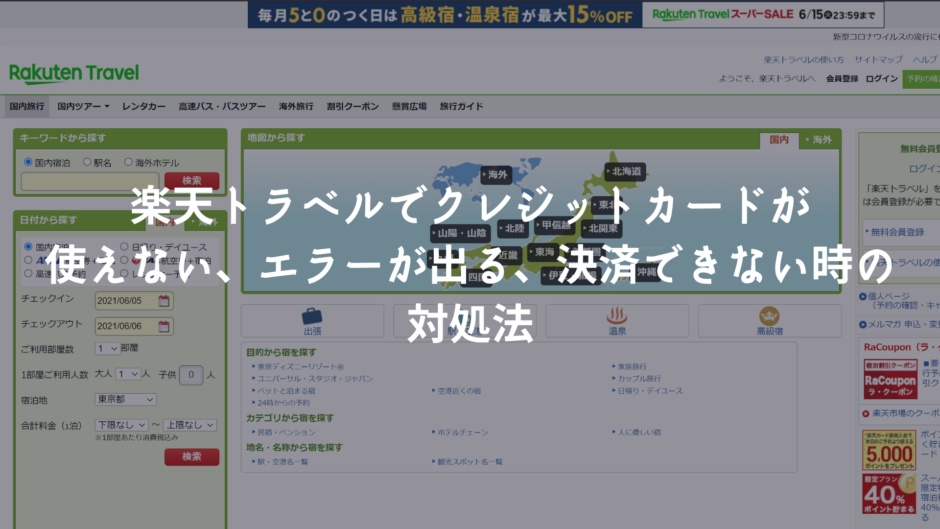
Task: Open 民宿・ペンション link
Action: coord(285,432)
